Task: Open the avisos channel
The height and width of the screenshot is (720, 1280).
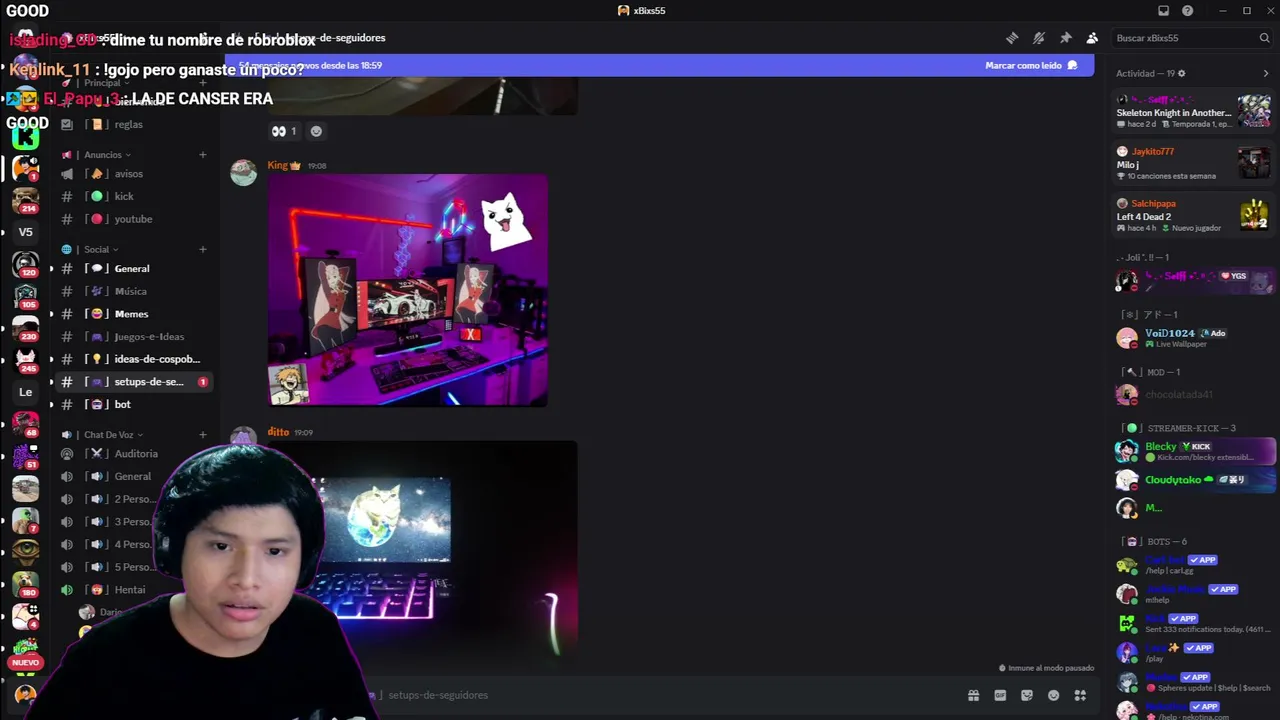Action: pos(134,174)
